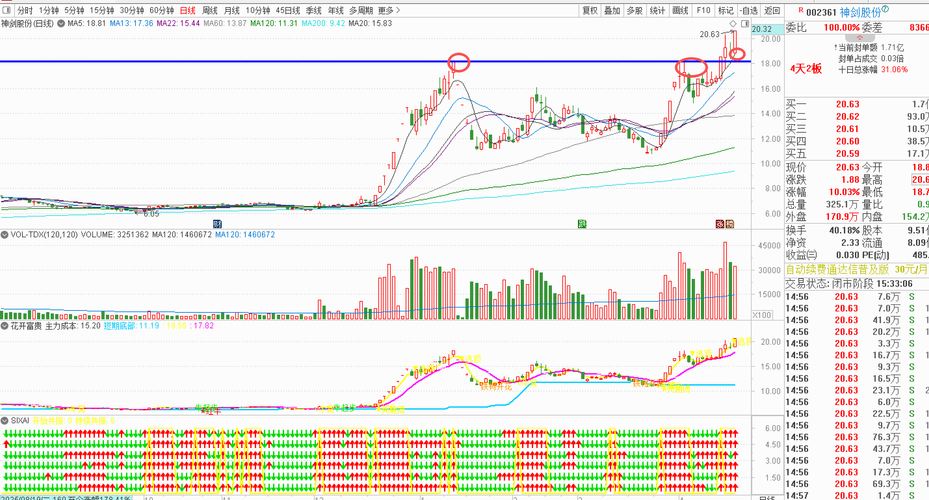The height and width of the screenshot is (500, 929).
Task: Click the MA200: 9.42 legend value
Action: click(323, 24)
